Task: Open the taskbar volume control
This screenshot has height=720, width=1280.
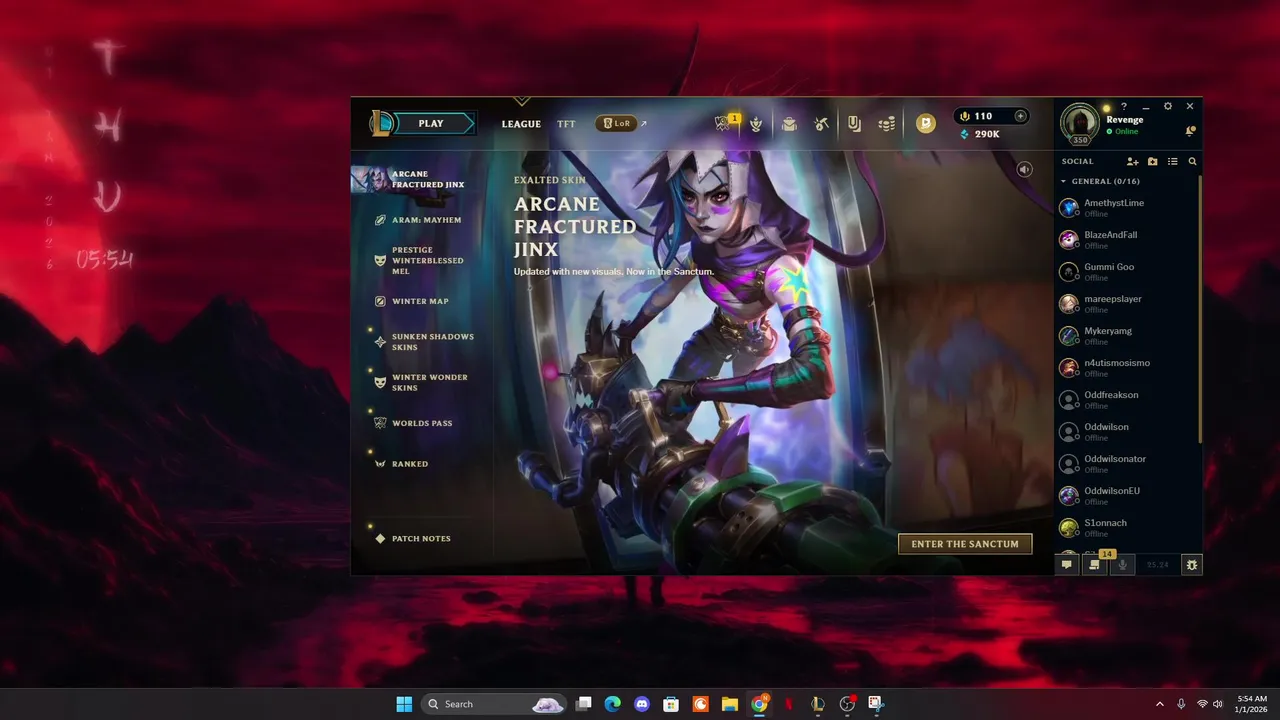Action: (x=1218, y=704)
